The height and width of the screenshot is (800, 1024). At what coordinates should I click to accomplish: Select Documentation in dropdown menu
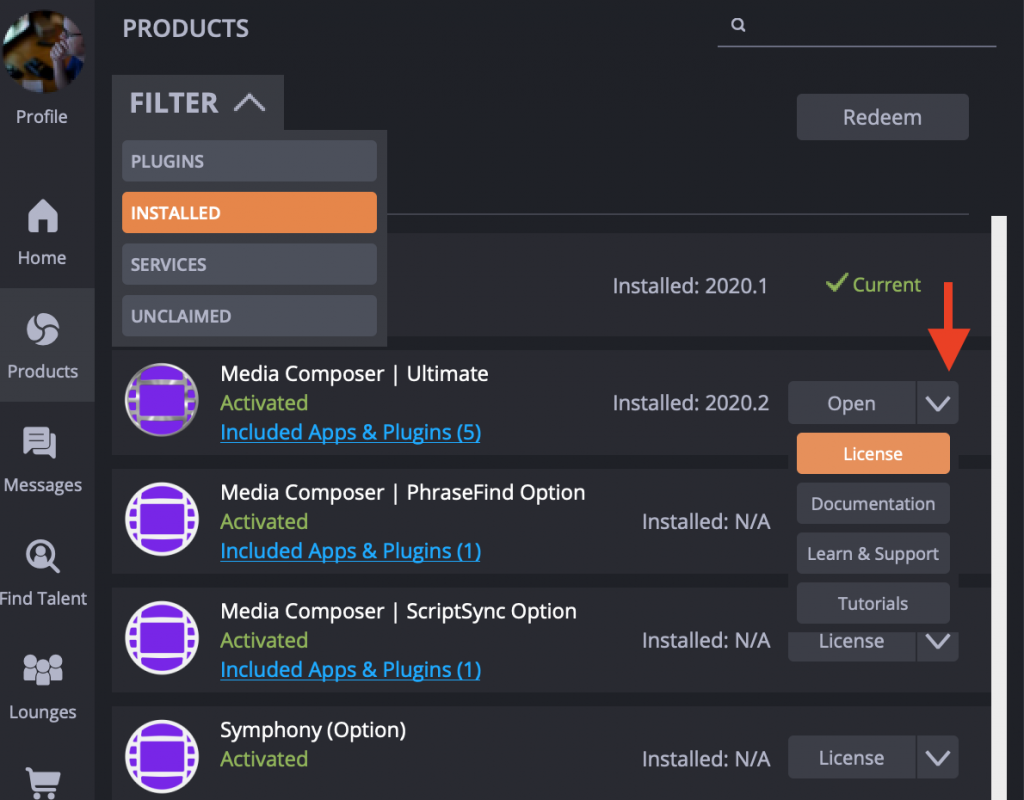tap(873, 504)
